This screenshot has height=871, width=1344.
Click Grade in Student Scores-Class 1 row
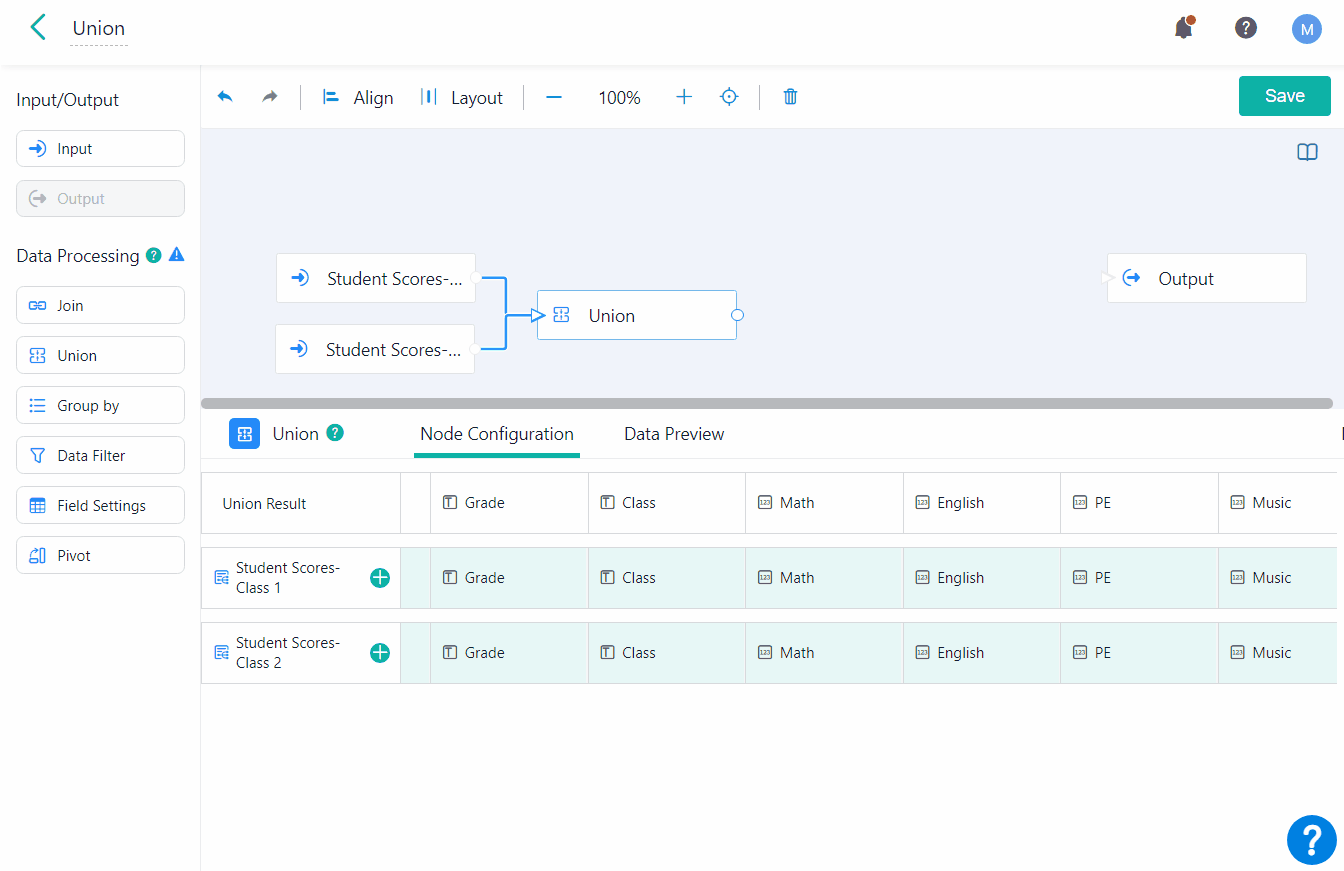coord(509,578)
